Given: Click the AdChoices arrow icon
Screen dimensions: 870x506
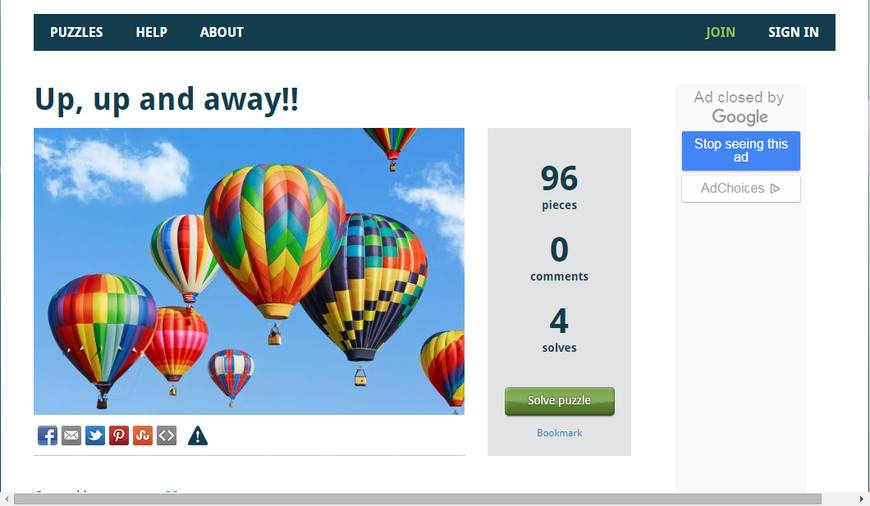Looking at the screenshot, I should tap(776, 189).
